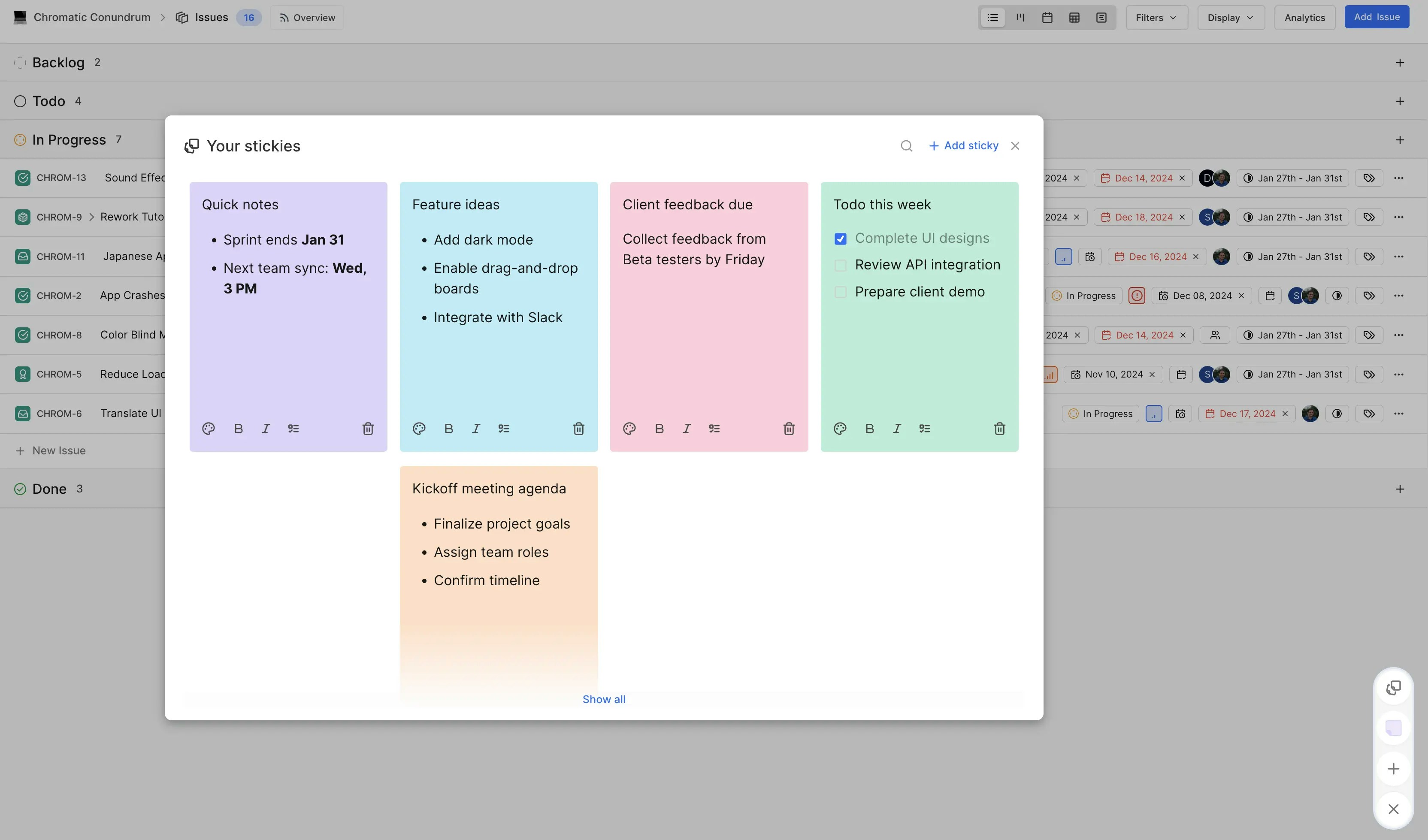Open the Display dropdown
1428x840 pixels.
1230,18
